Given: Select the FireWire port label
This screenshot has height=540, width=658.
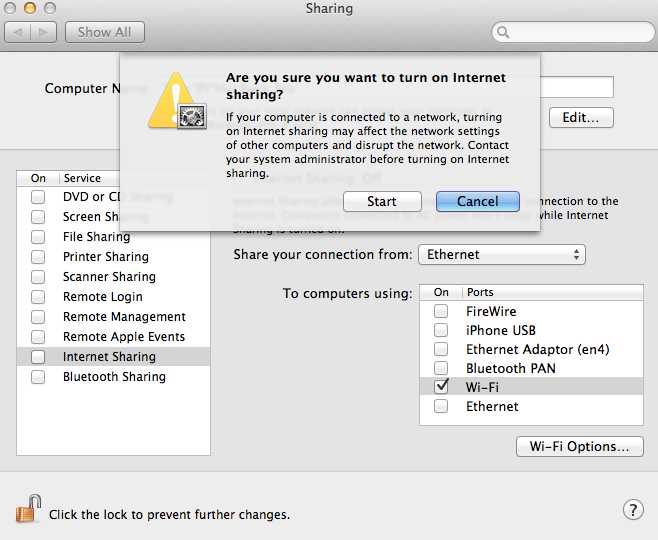Looking at the screenshot, I should (x=491, y=311).
